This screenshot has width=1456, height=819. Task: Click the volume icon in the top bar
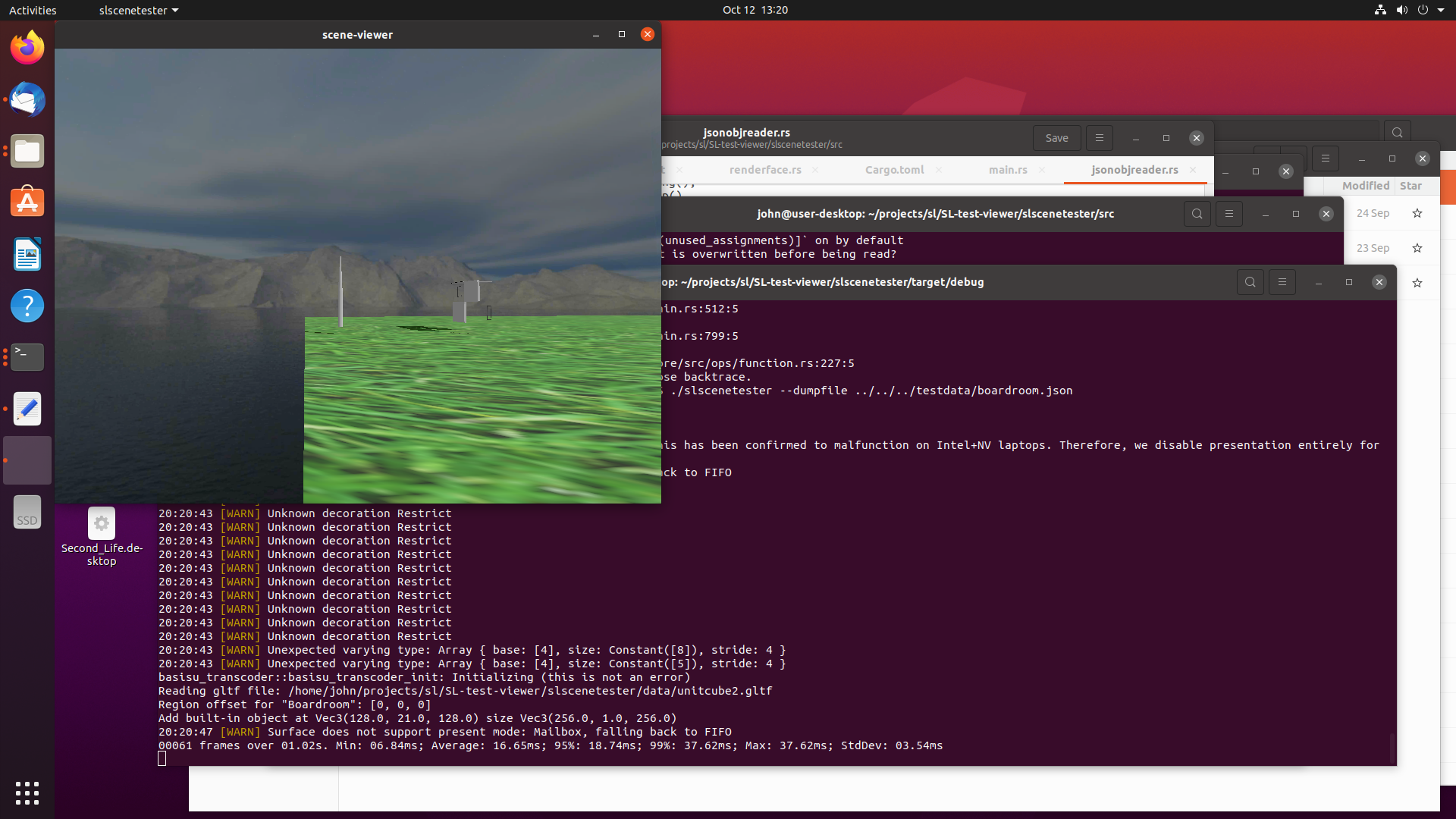coord(1401,10)
